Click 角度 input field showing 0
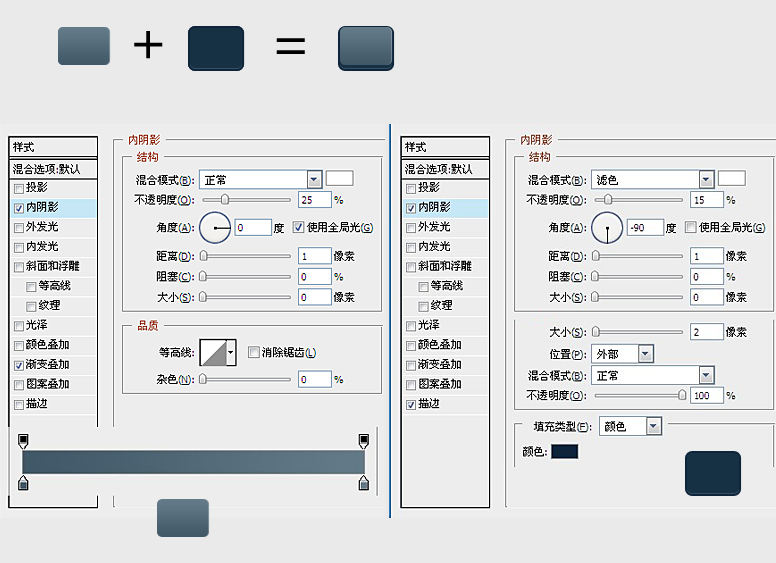Viewport: 776px width, 563px height. pyautogui.click(x=253, y=228)
